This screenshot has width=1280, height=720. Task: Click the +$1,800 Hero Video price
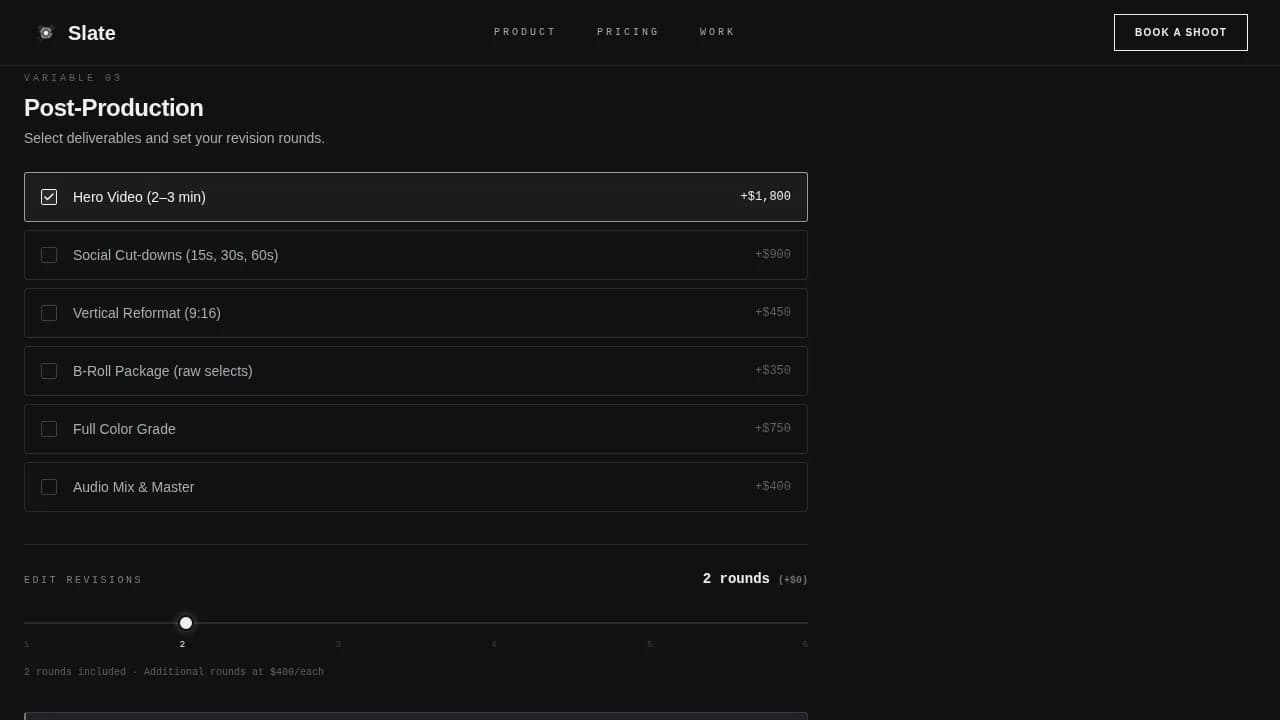click(x=765, y=196)
